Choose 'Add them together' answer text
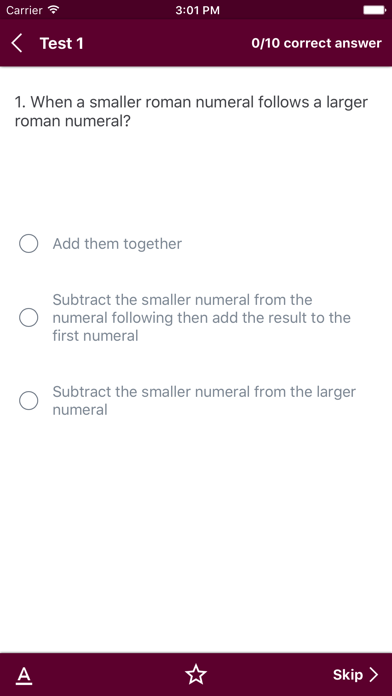This screenshot has width=392, height=696. pyautogui.click(x=117, y=244)
